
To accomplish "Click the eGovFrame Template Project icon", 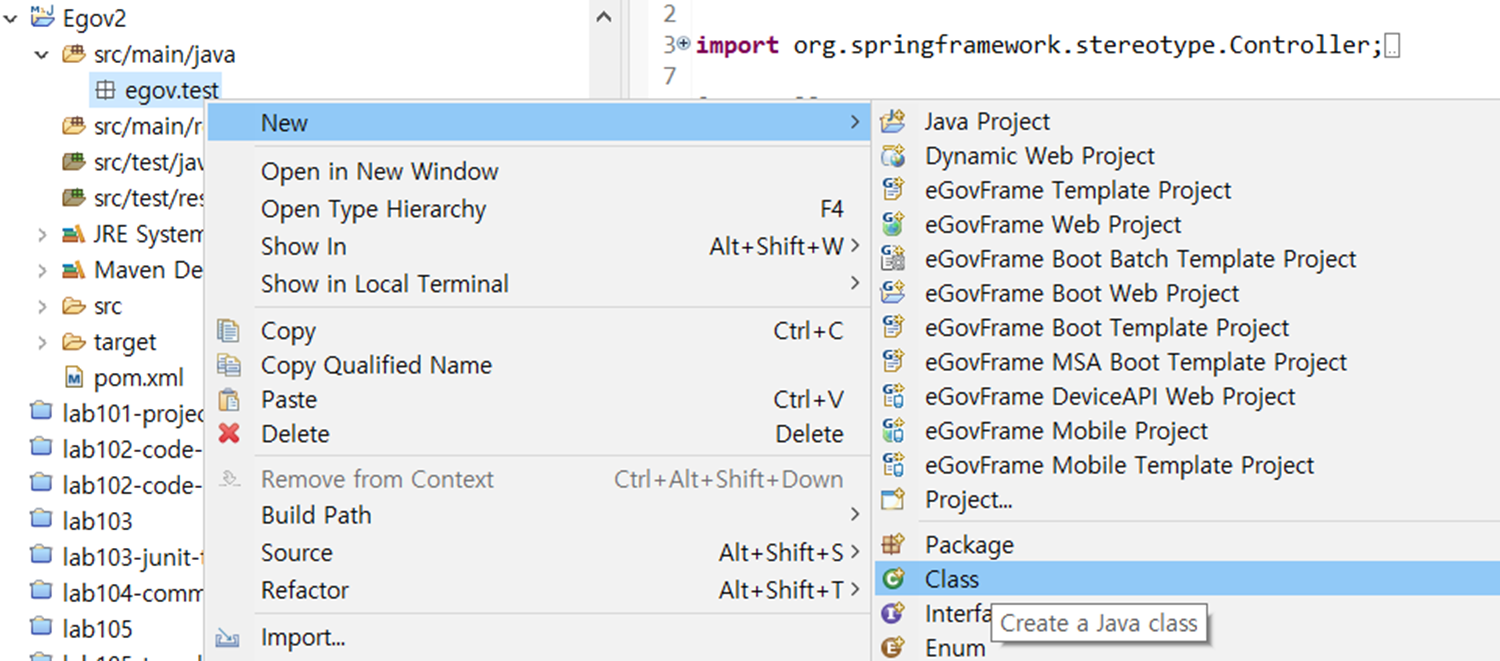I will click(892, 190).
